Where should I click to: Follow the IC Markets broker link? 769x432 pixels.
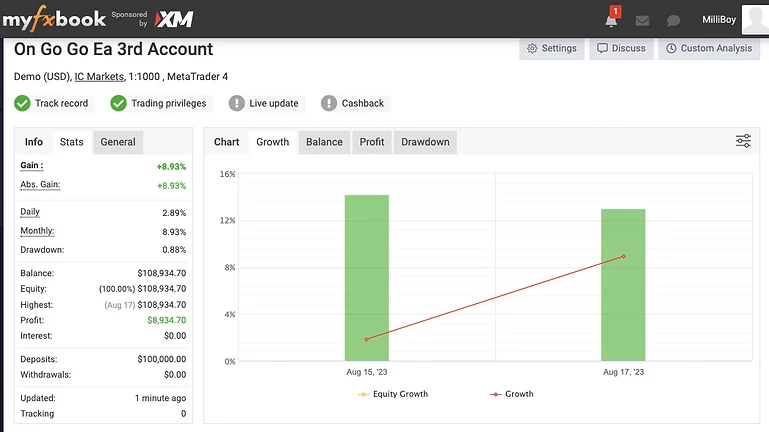(x=99, y=77)
